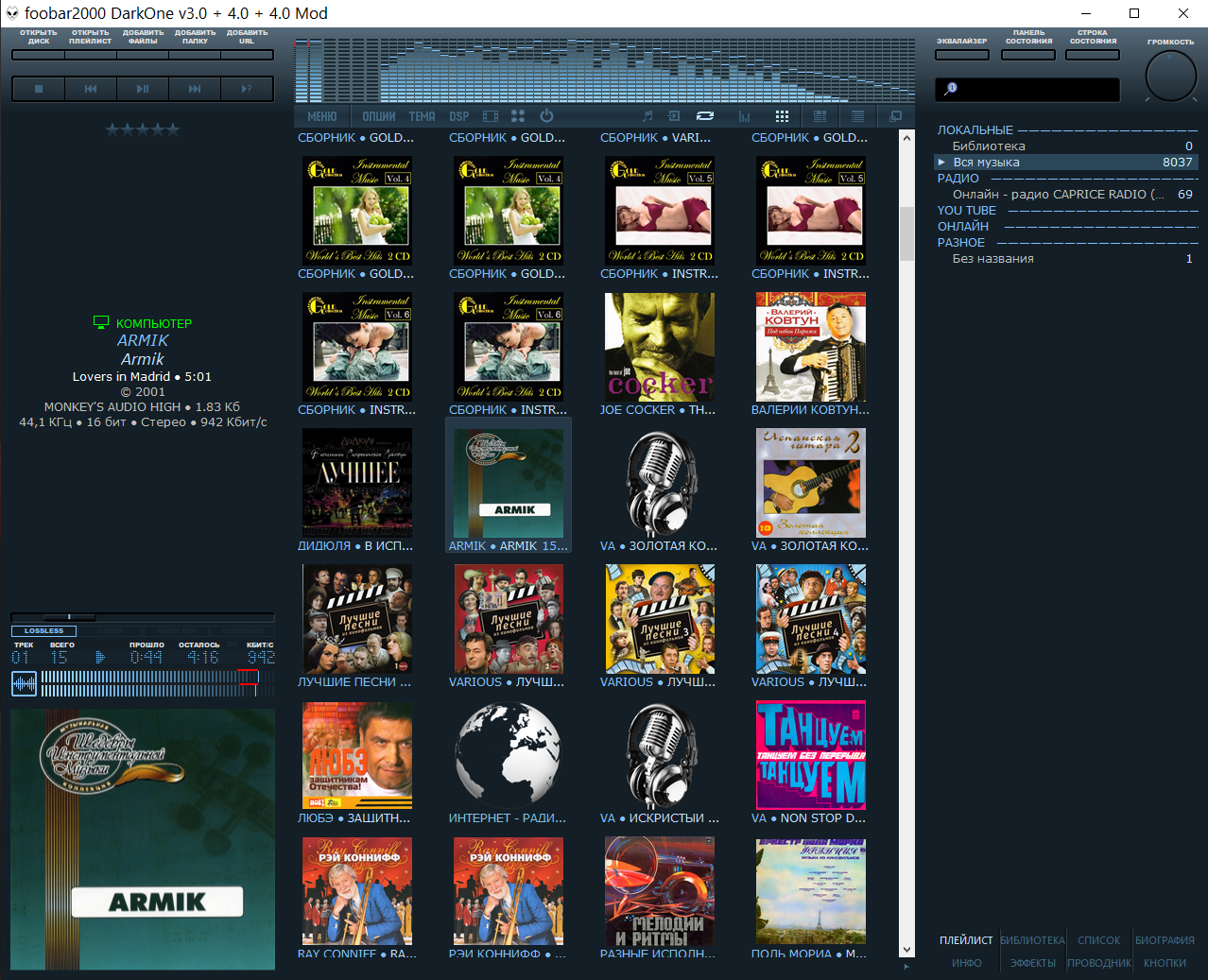
Task: Switch to the grid album view icon
Action: [x=782, y=116]
